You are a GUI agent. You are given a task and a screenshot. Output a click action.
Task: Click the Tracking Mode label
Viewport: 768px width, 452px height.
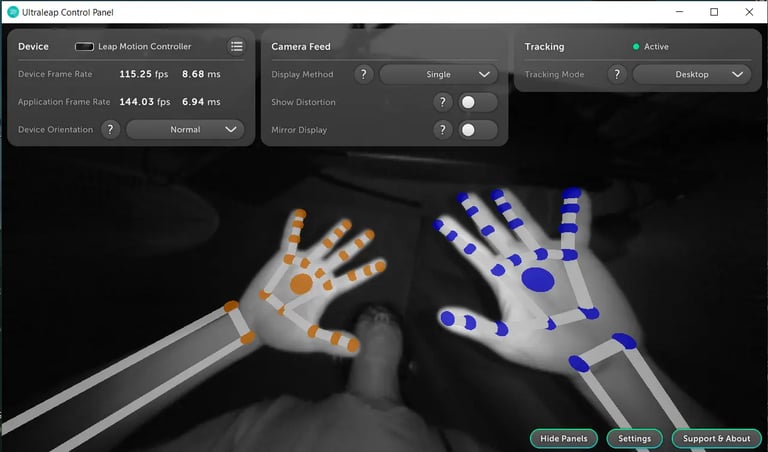[x=554, y=74]
